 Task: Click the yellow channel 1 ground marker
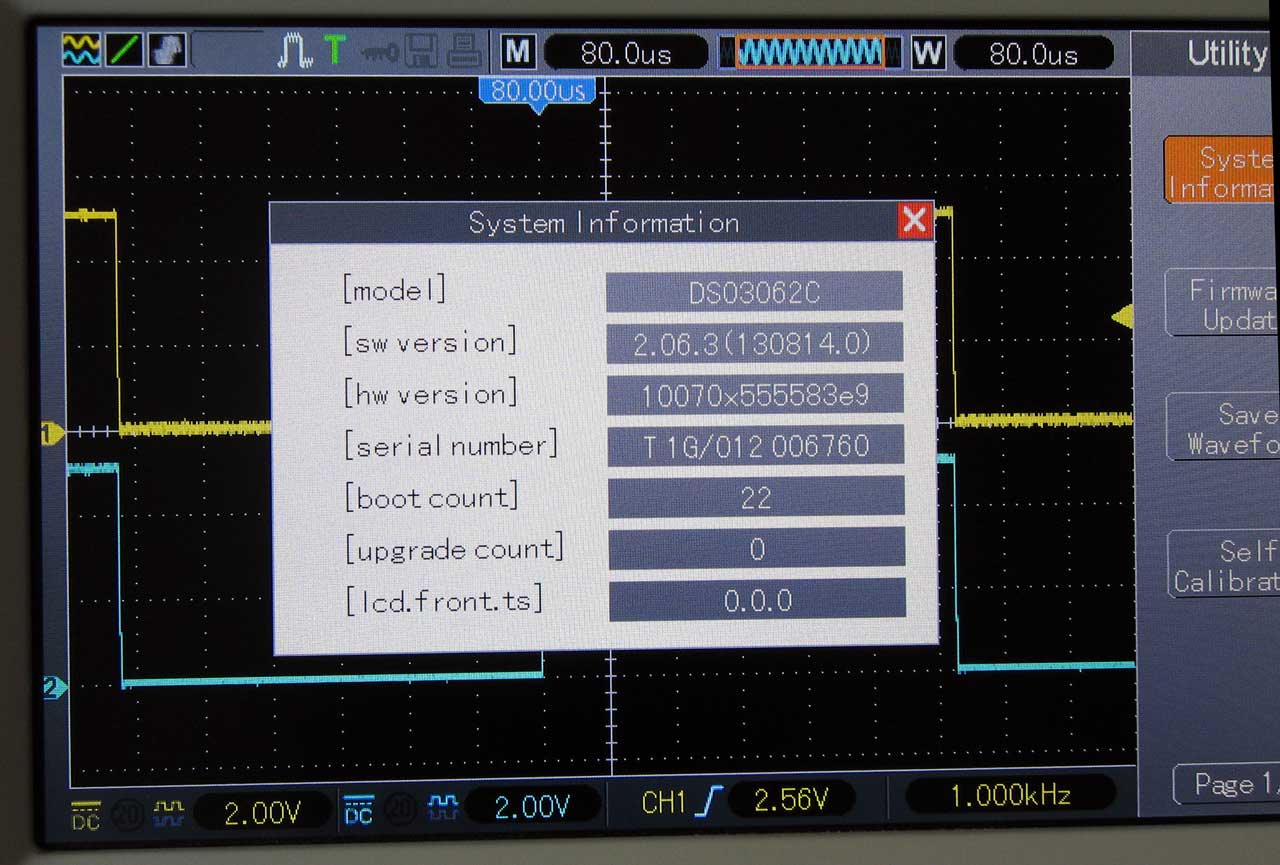[x=52, y=433]
